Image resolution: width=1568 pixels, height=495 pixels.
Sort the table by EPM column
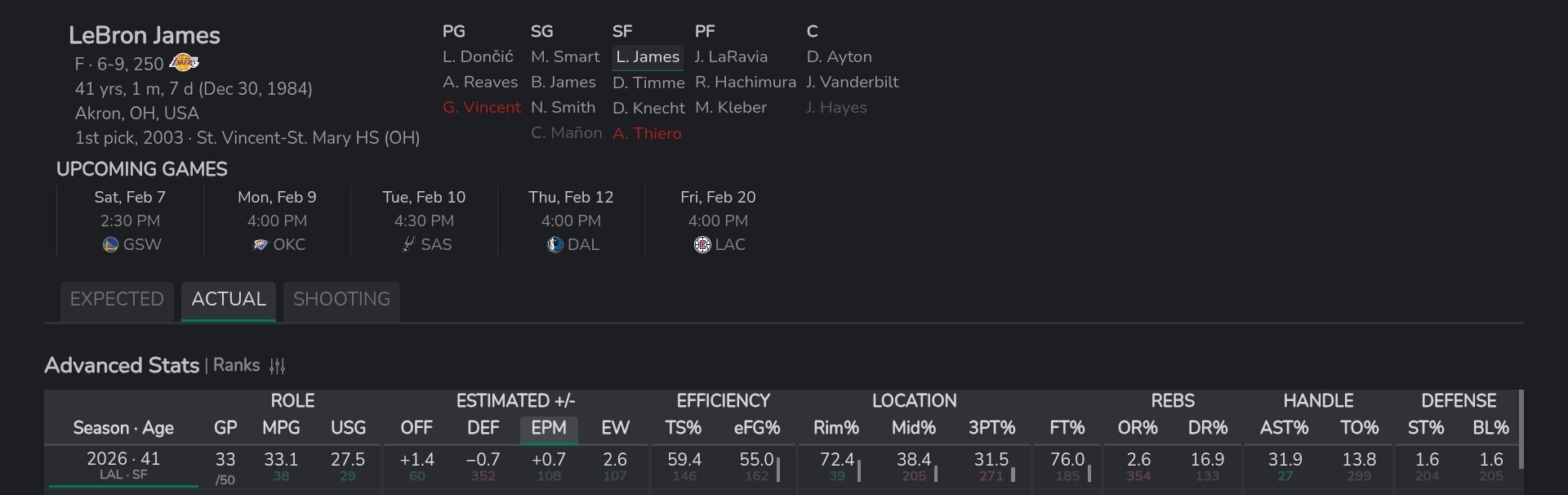(x=549, y=428)
